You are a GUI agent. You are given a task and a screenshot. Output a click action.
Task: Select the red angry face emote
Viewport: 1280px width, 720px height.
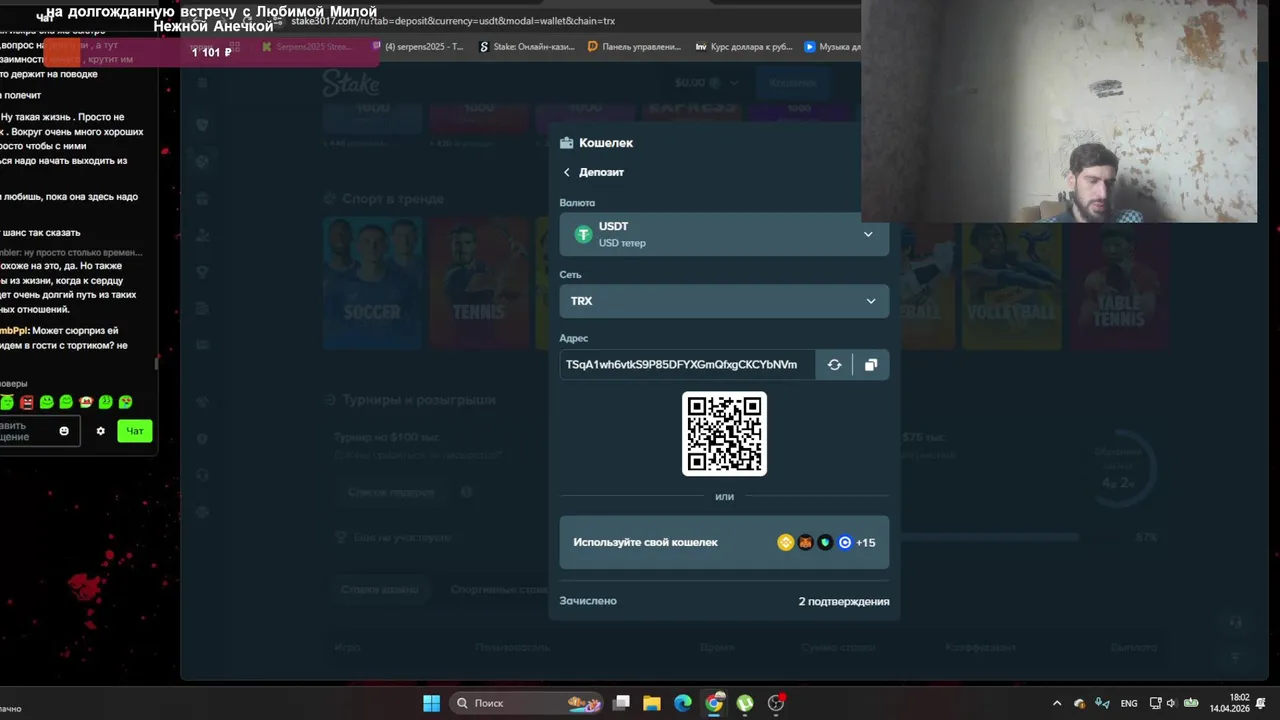(x=27, y=402)
